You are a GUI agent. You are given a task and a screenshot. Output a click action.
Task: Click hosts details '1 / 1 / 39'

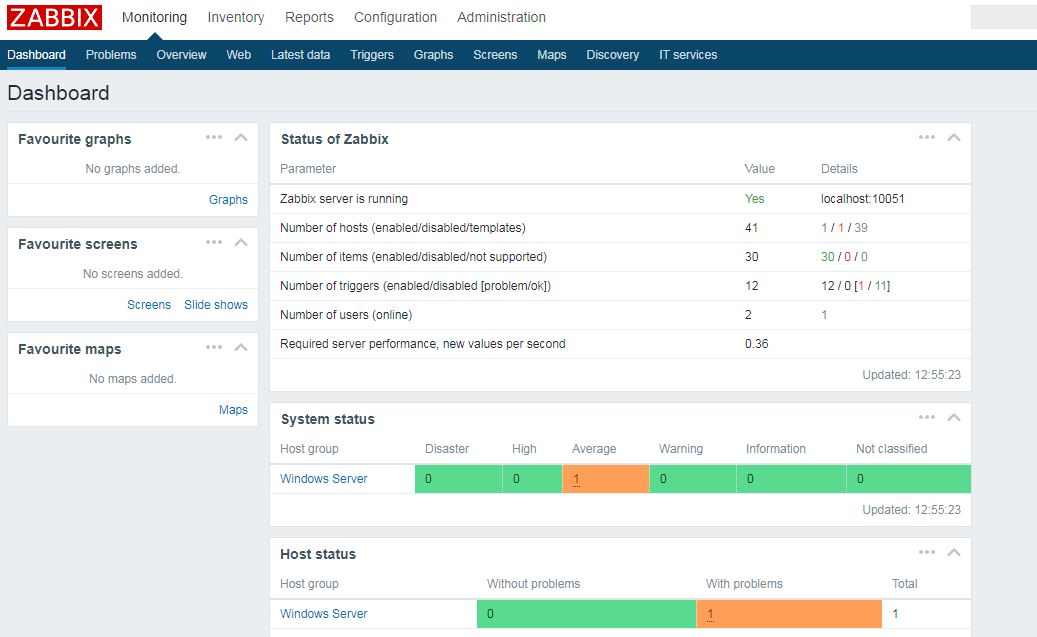844,228
